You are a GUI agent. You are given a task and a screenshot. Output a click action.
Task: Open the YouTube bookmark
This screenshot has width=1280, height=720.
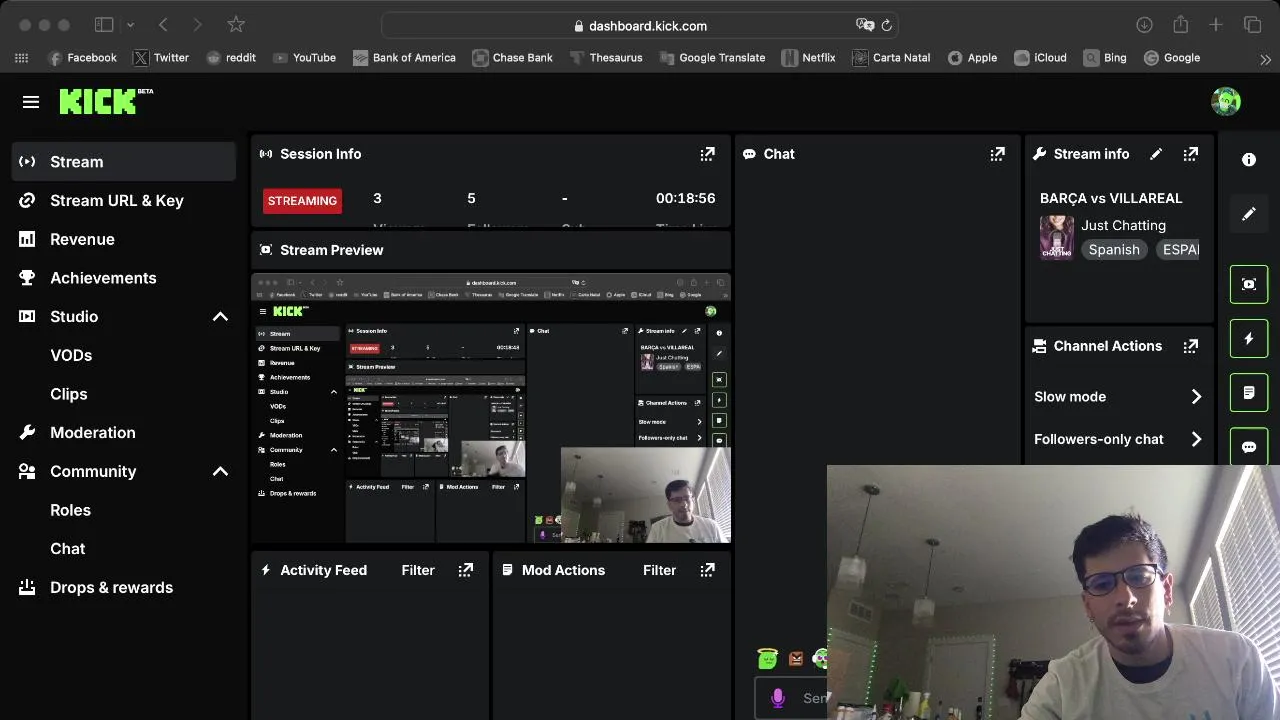(305, 58)
